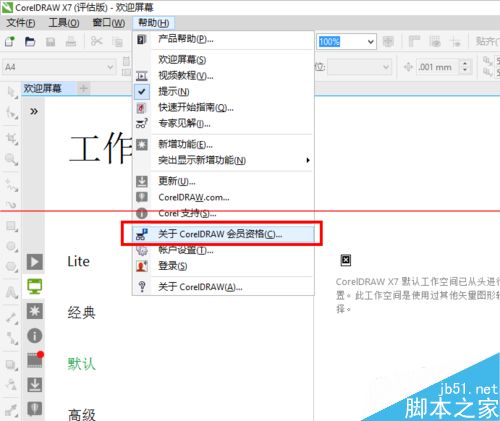This screenshot has height=421, width=500.
Task: Choose Account Settings menu entry
Action: tap(223, 250)
